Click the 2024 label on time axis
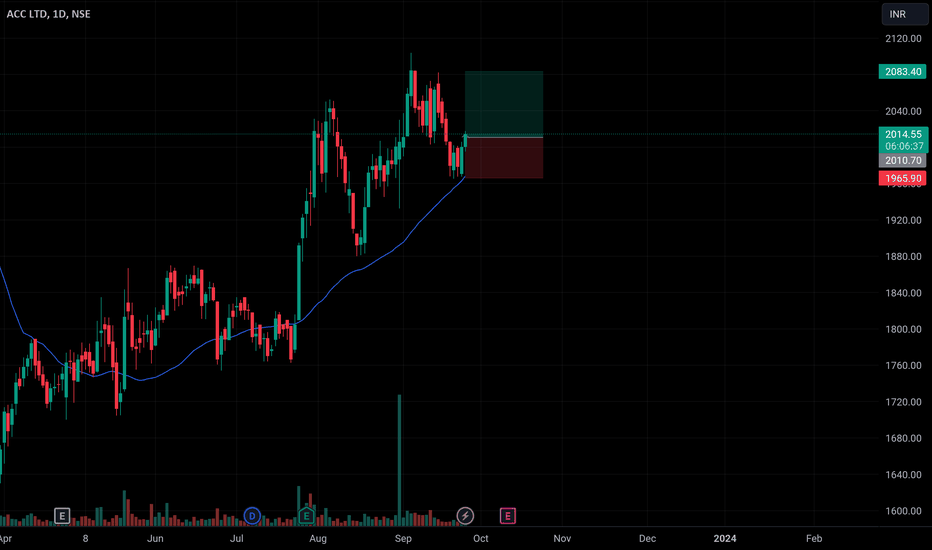This screenshot has width=932, height=550. tap(725, 538)
